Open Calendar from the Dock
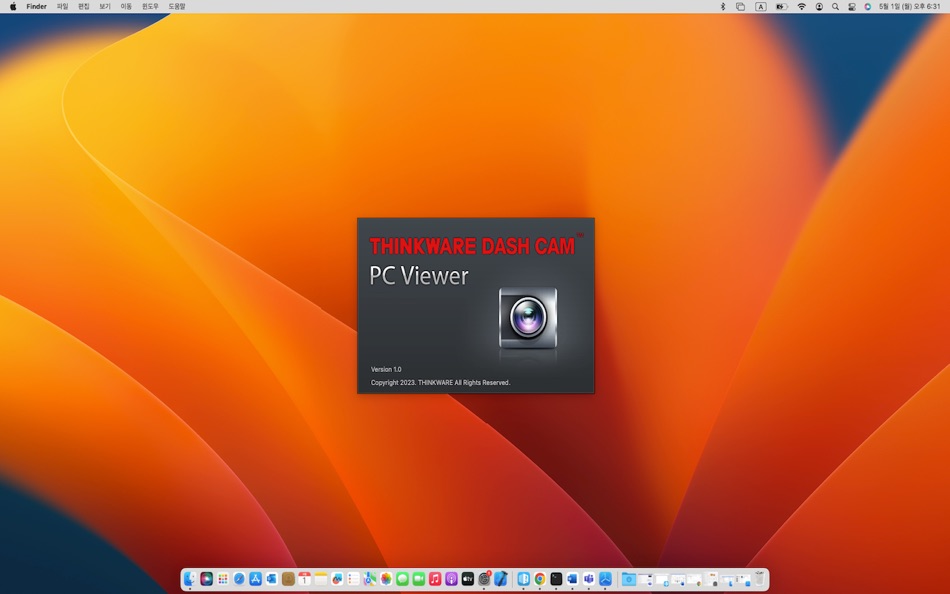This screenshot has width=950, height=594. coord(304,579)
